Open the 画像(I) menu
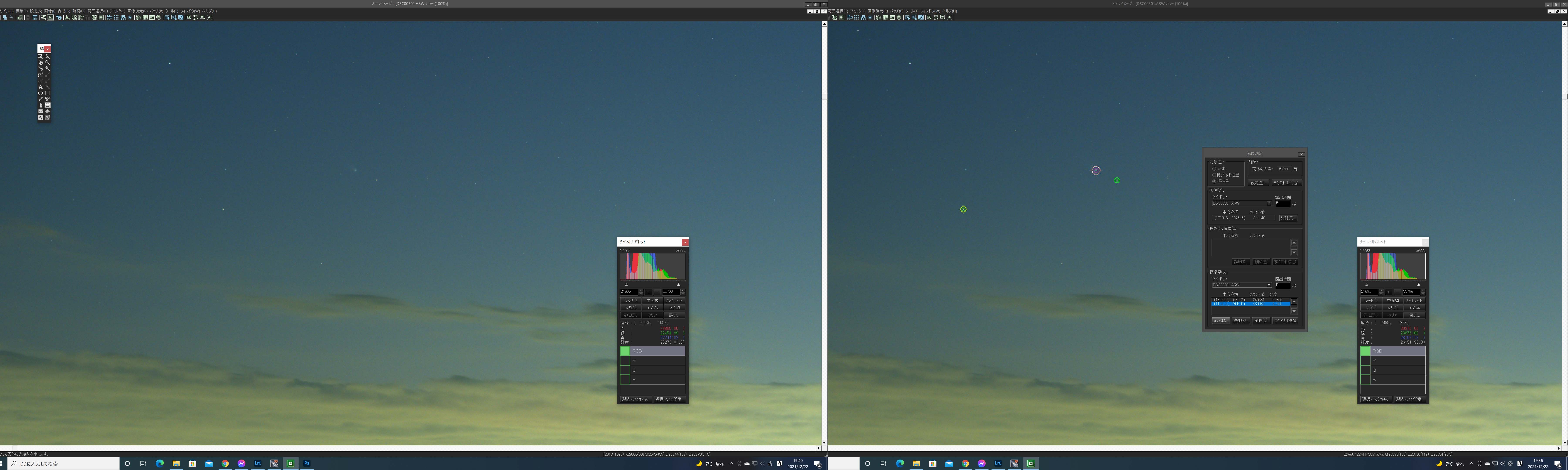Screen dimensions: 1568x470 50,11
